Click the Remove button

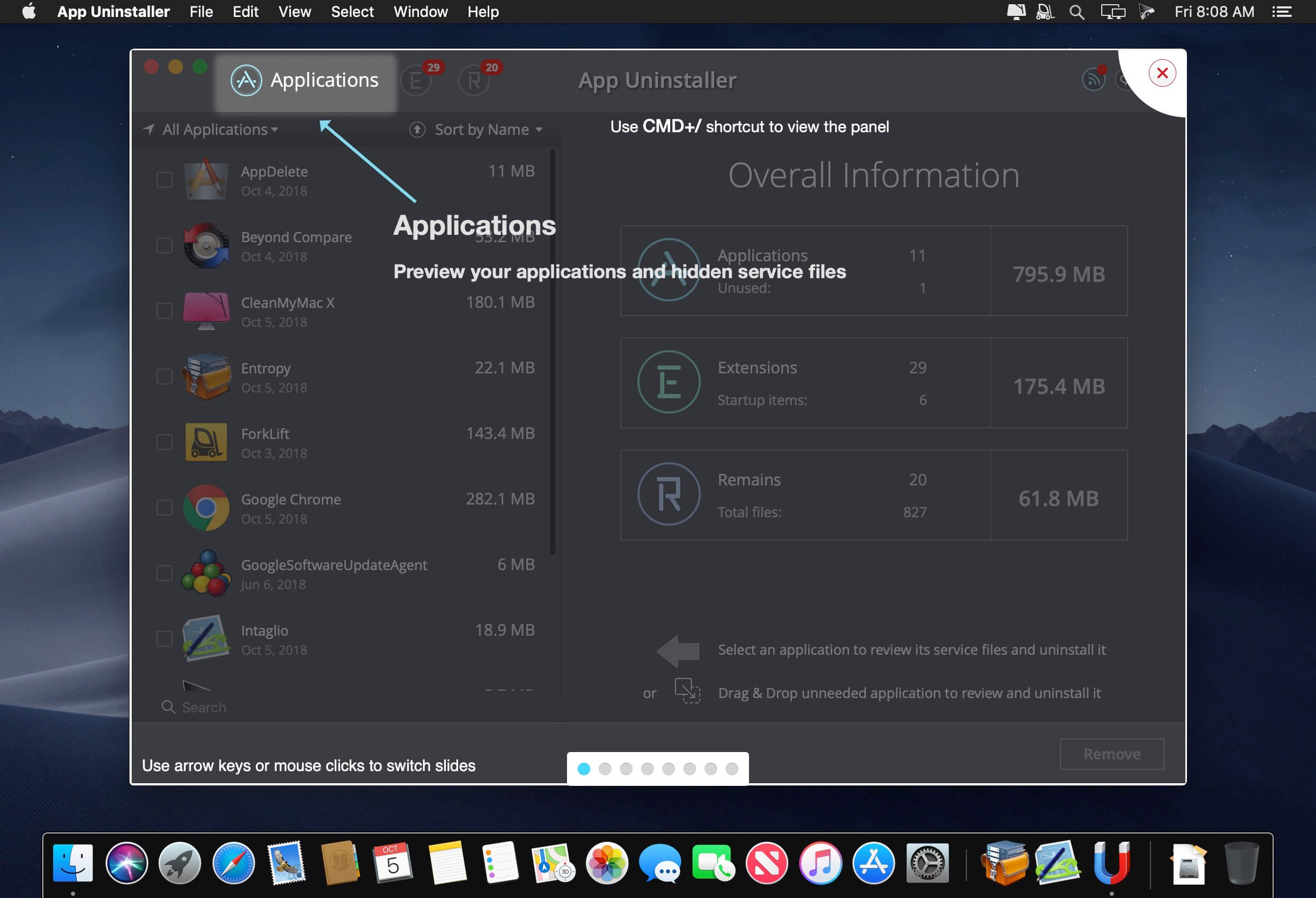tap(1112, 754)
